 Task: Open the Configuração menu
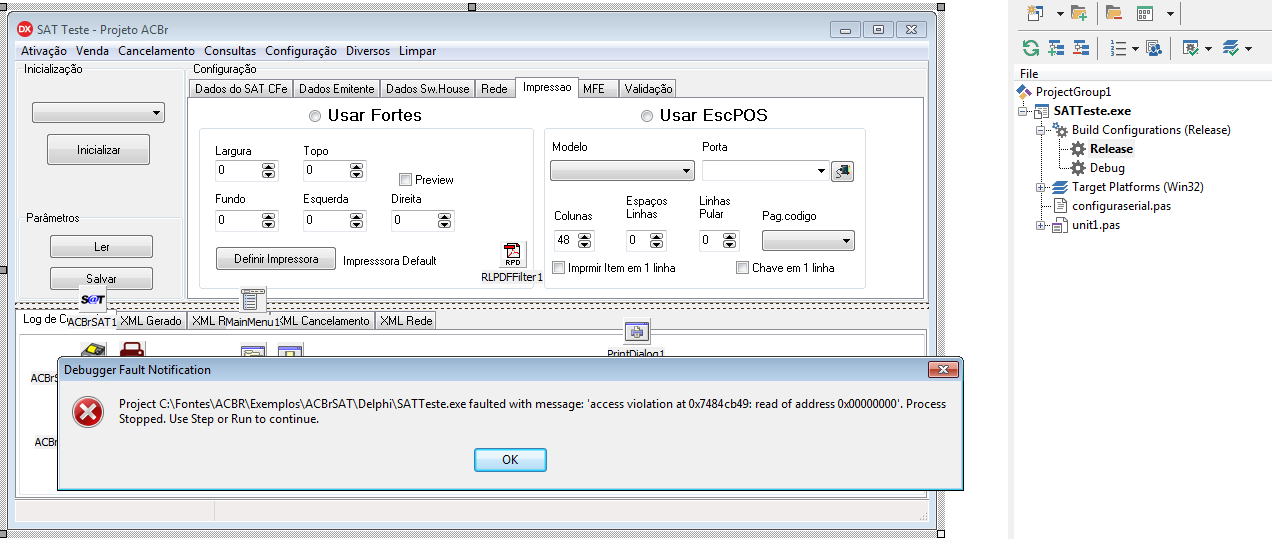(x=301, y=51)
